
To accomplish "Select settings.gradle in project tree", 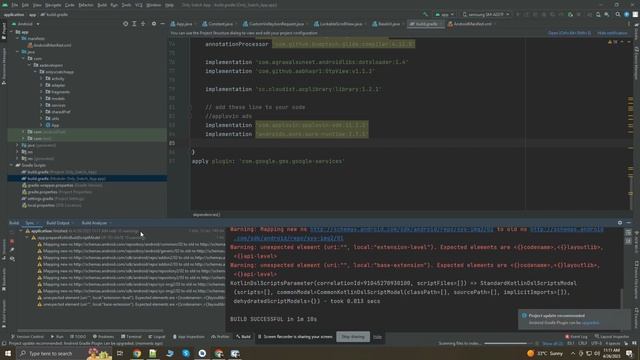I will (53, 199).
